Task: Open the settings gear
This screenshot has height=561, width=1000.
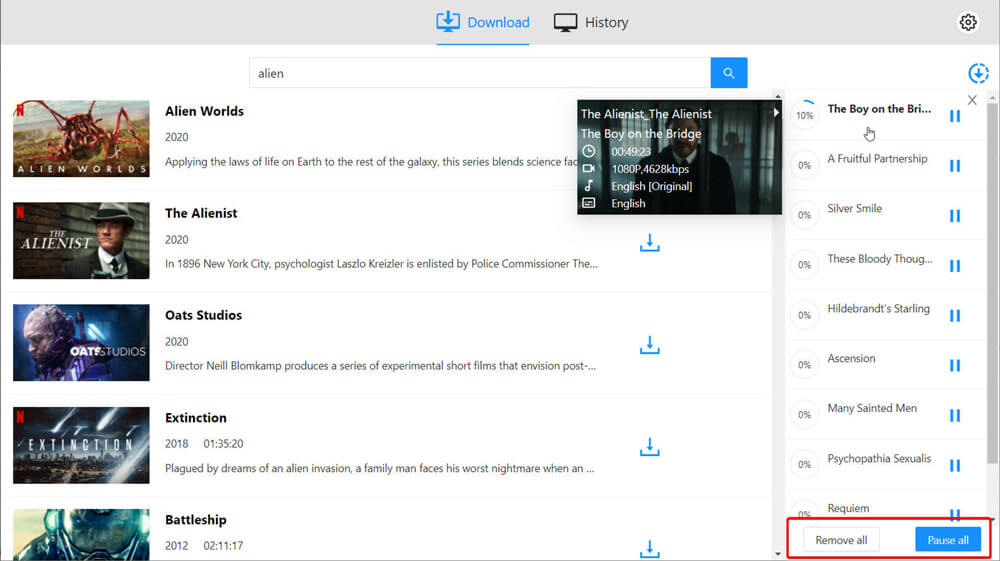Action: tap(967, 22)
